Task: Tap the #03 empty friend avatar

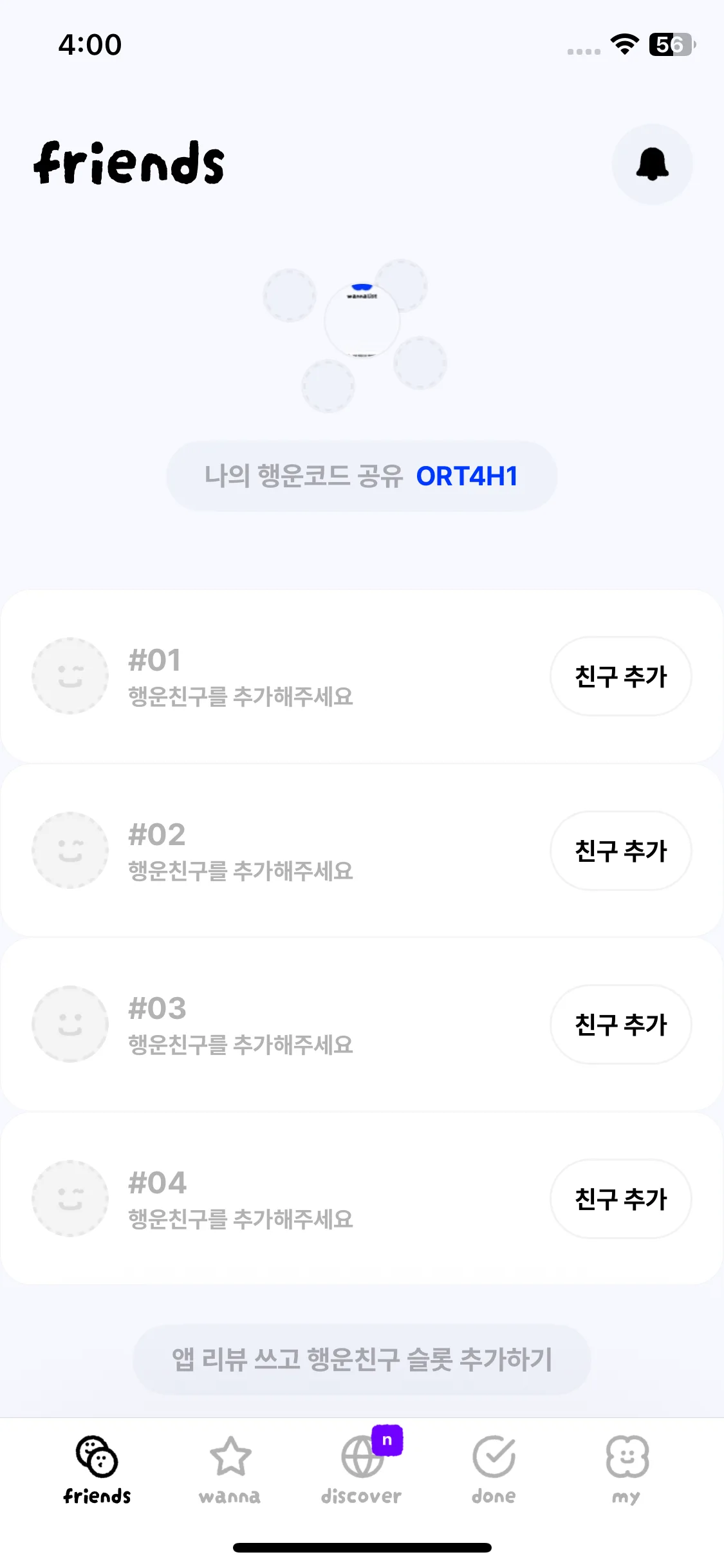Action: [x=70, y=1024]
